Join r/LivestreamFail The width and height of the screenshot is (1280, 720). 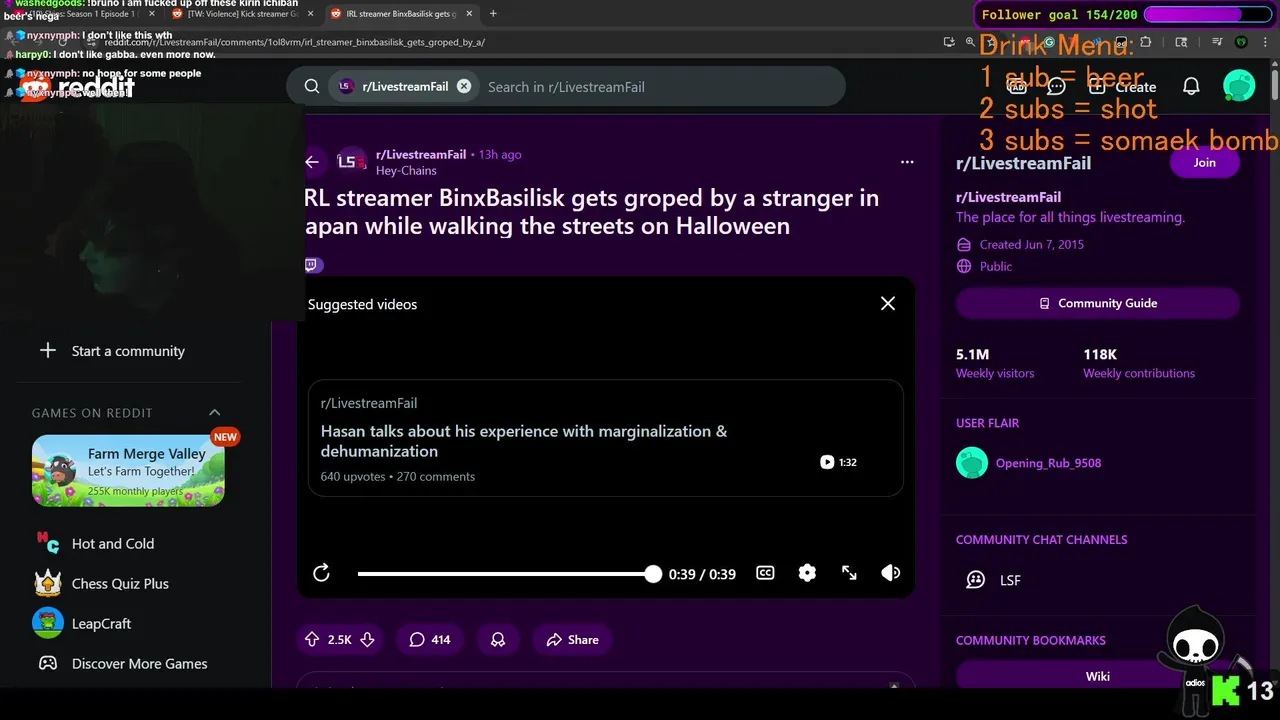(x=1204, y=163)
